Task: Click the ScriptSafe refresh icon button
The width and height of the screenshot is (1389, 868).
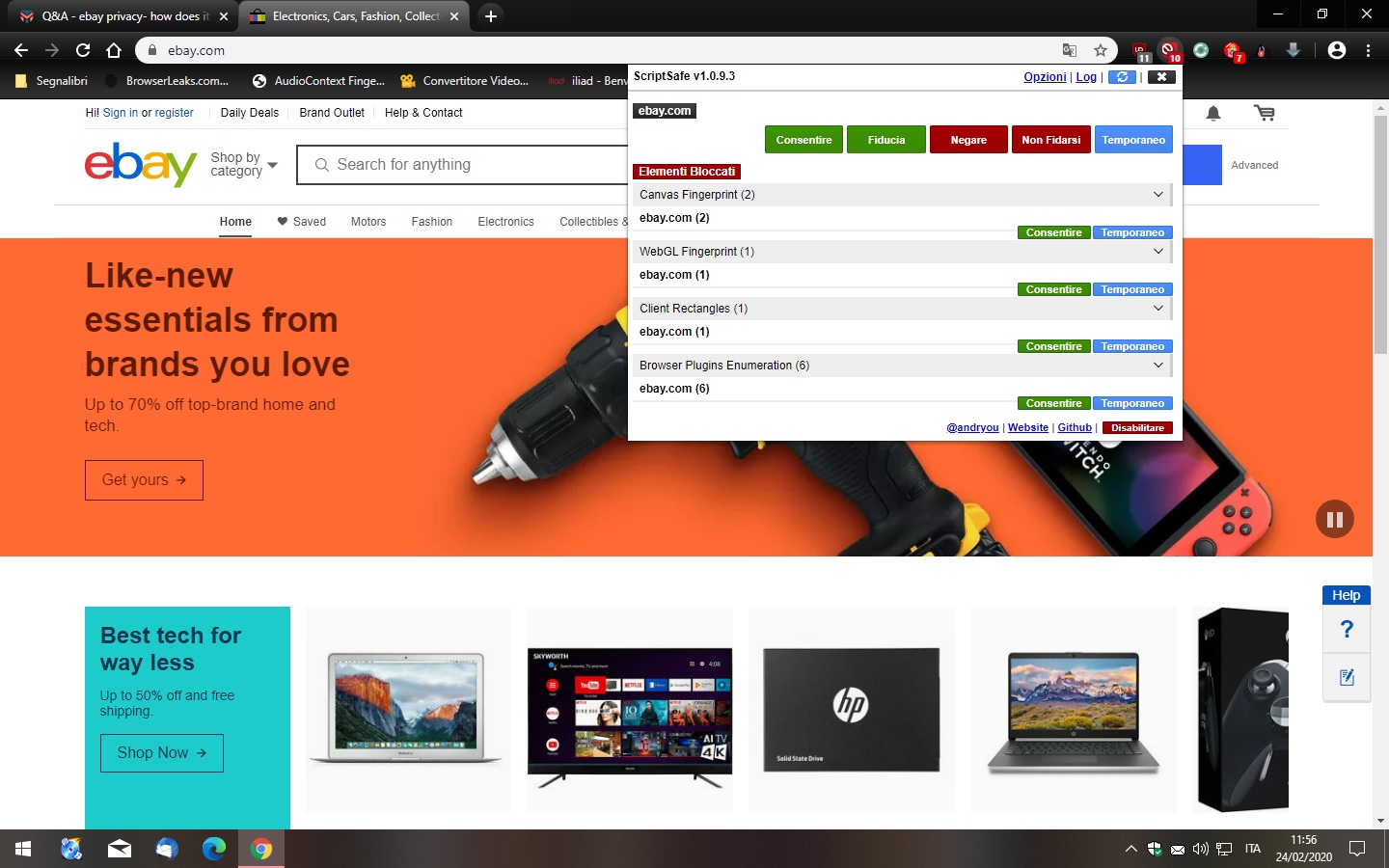Action: pos(1122,77)
